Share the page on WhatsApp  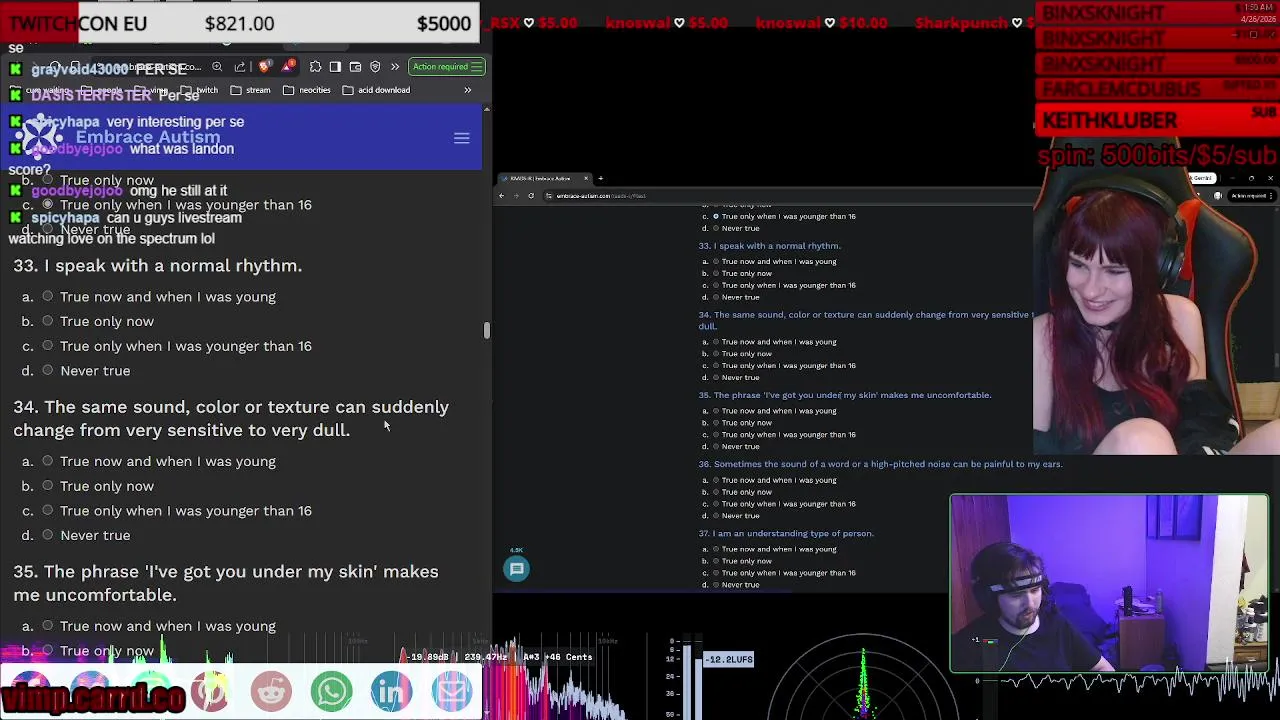click(331, 691)
